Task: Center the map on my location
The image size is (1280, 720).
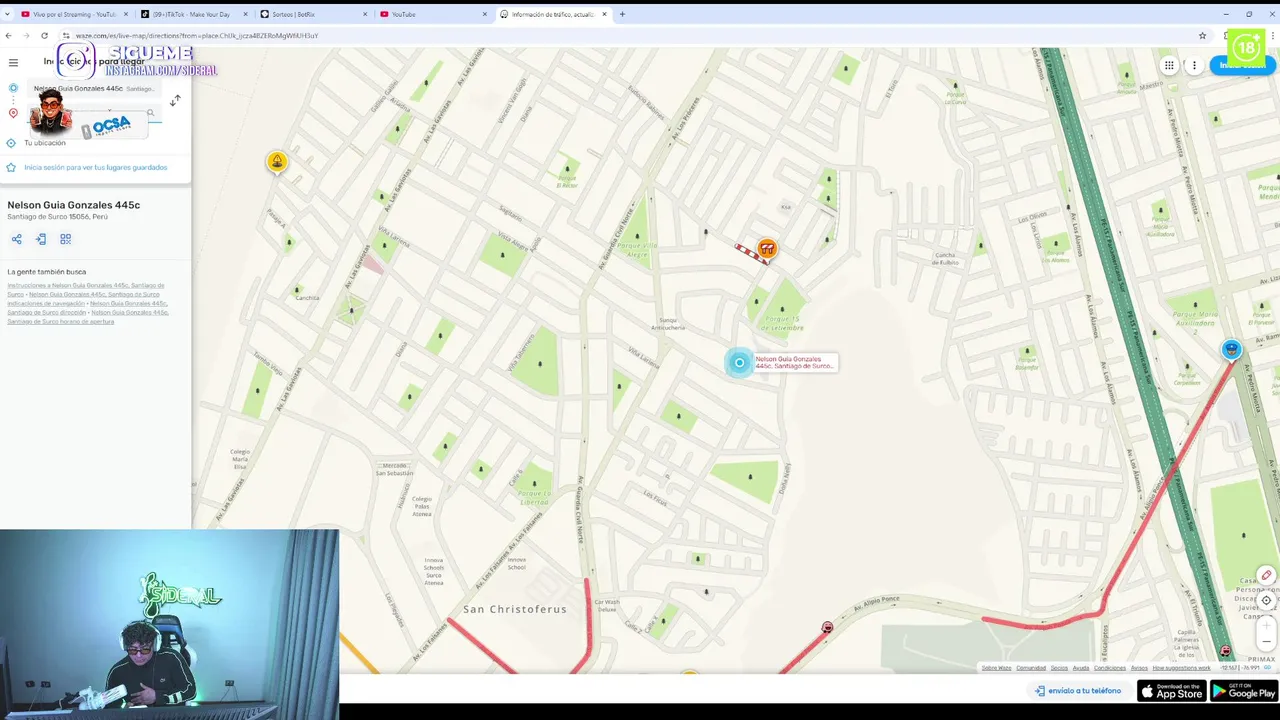Action: click(1266, 600)
